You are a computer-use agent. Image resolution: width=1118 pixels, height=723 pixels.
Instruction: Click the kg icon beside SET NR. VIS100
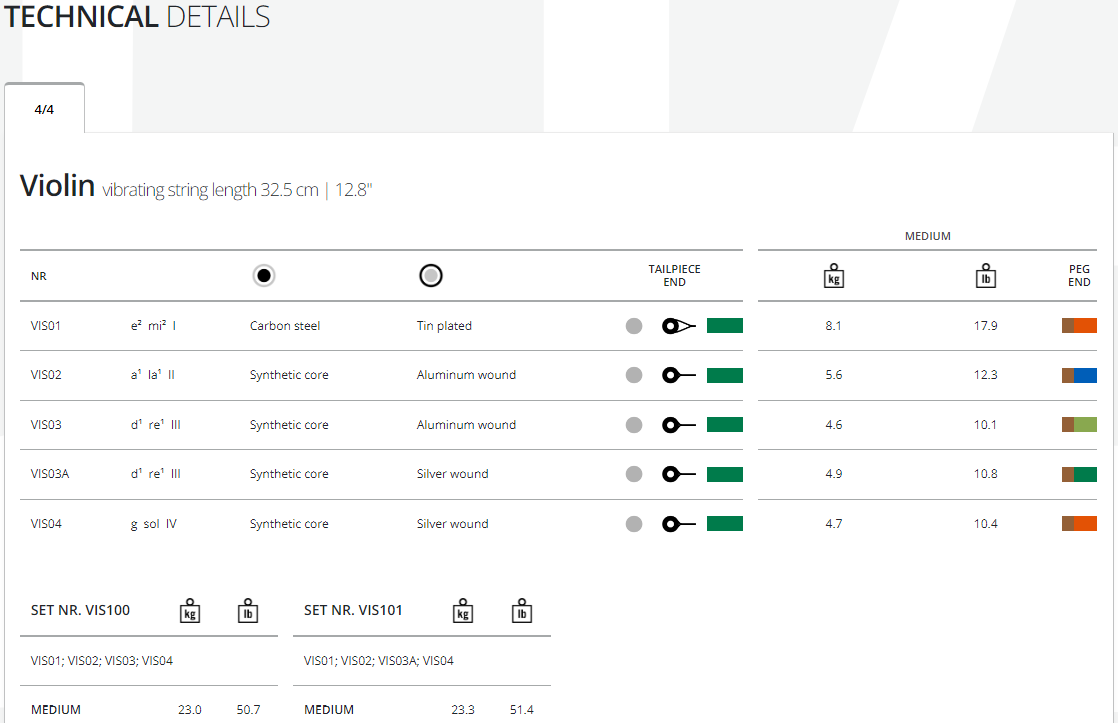190,610
